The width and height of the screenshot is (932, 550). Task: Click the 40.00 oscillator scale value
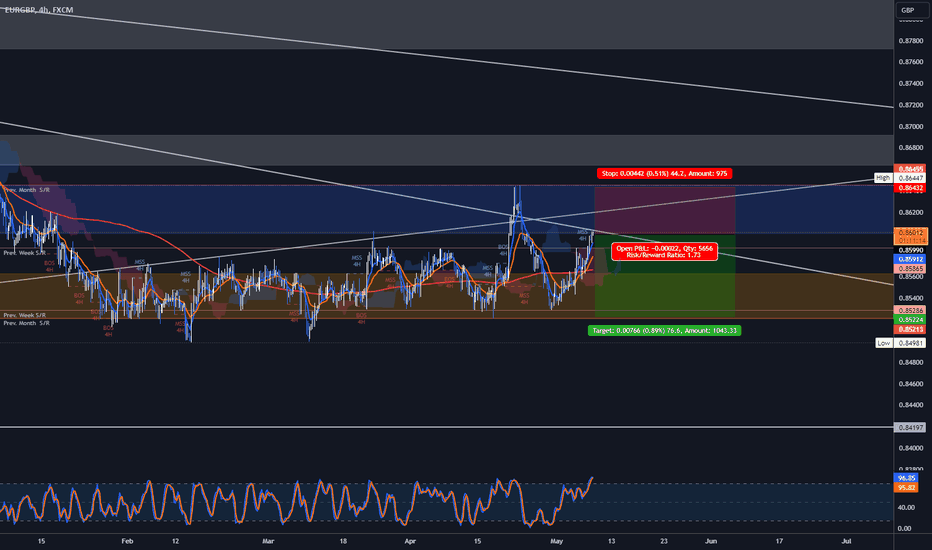[906, 508]
